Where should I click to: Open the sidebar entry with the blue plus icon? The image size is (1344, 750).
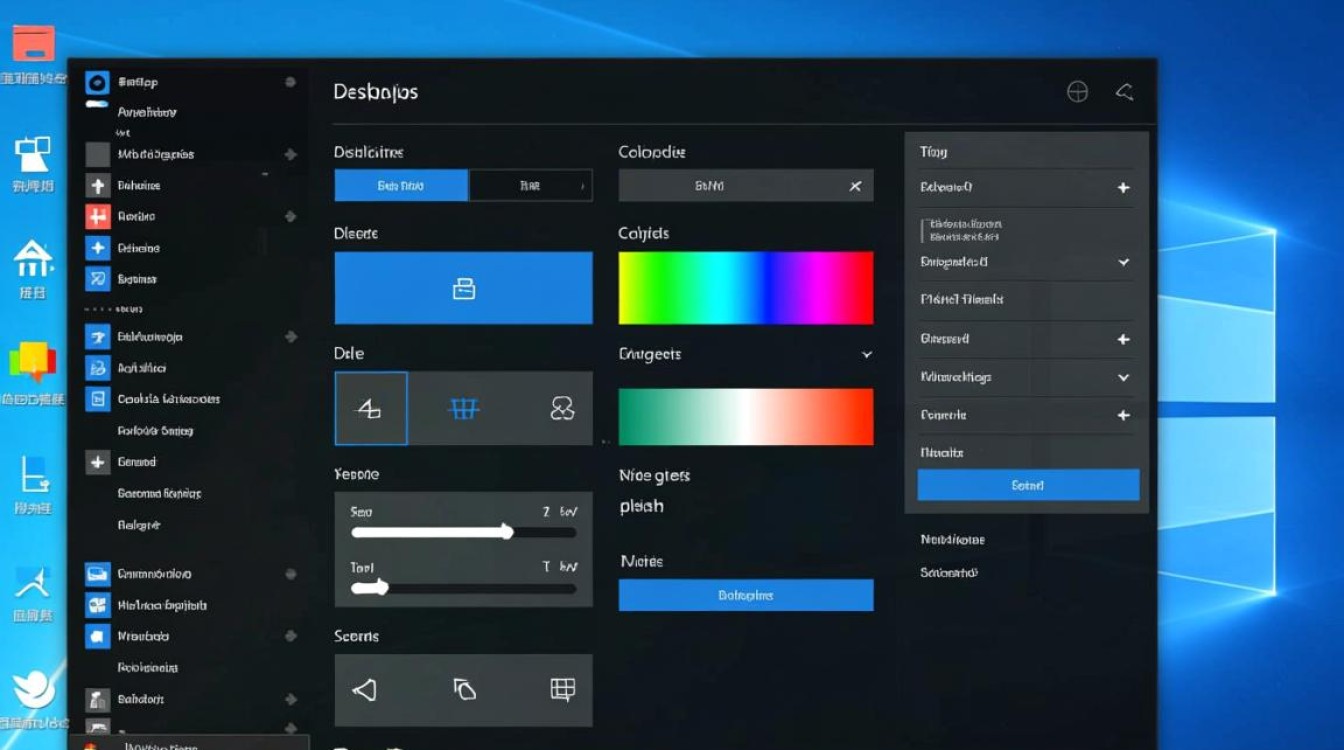97,248
